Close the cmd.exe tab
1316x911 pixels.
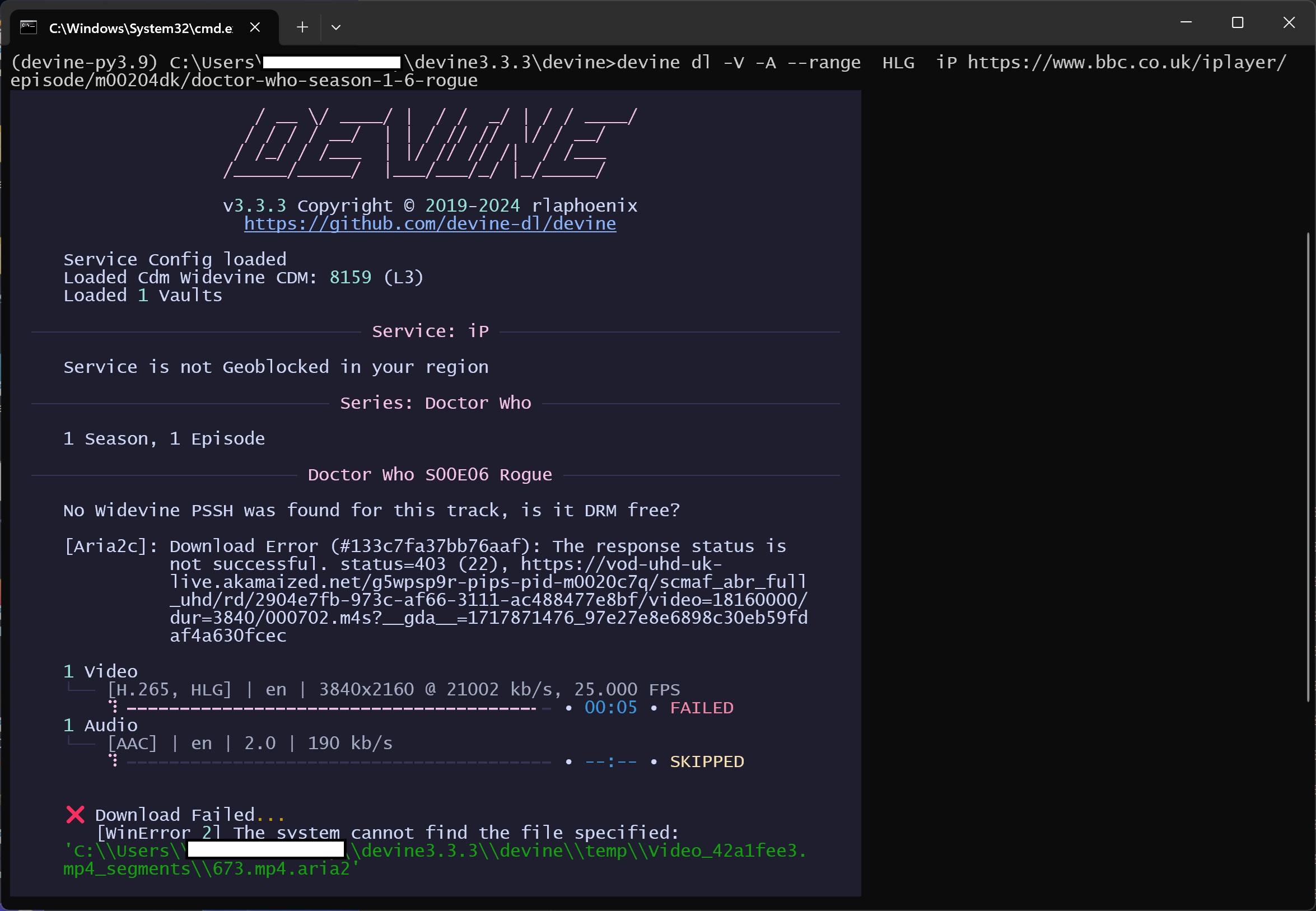(255, 27)
